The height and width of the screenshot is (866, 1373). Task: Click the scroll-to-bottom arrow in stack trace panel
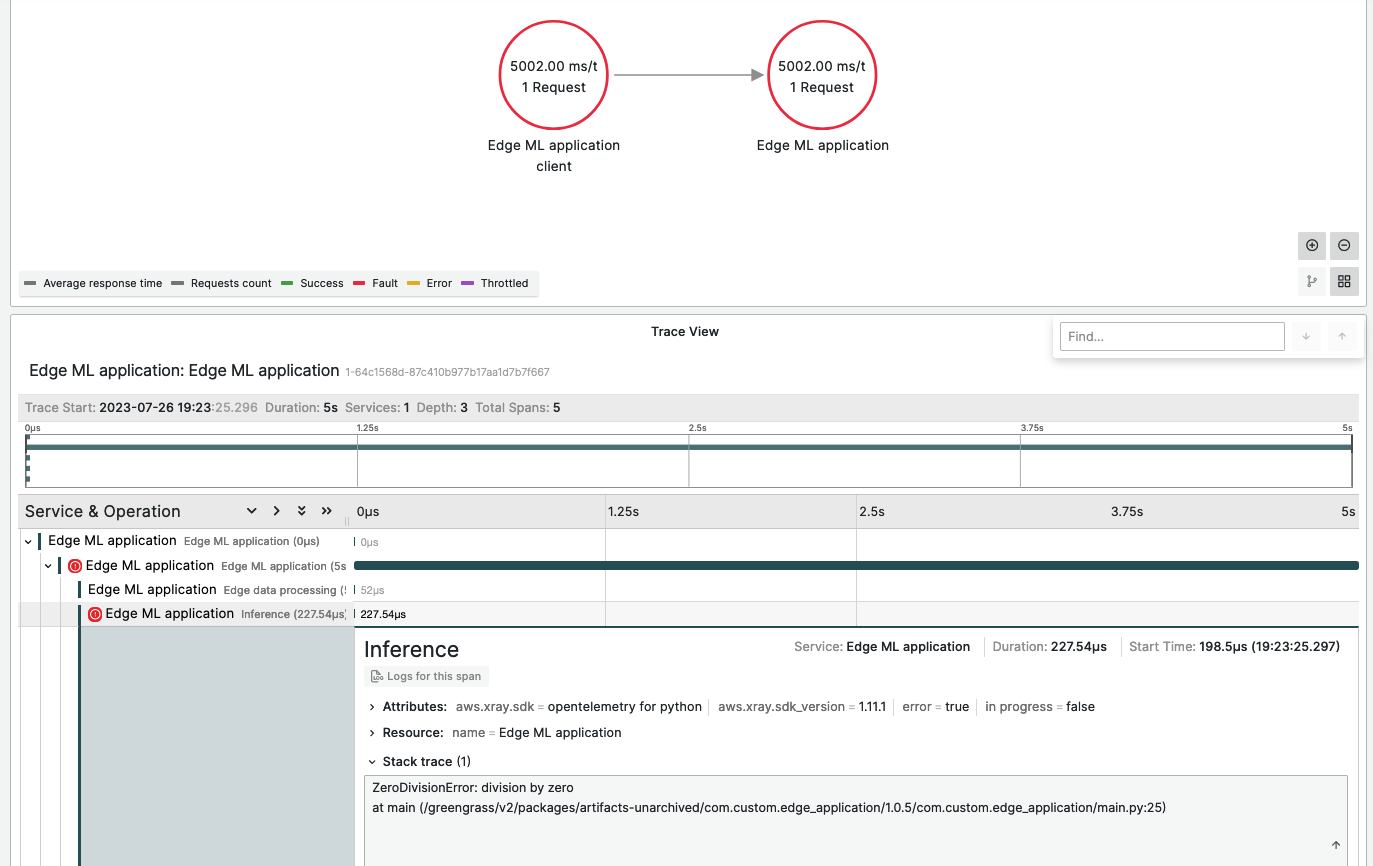coord(1337,845)
